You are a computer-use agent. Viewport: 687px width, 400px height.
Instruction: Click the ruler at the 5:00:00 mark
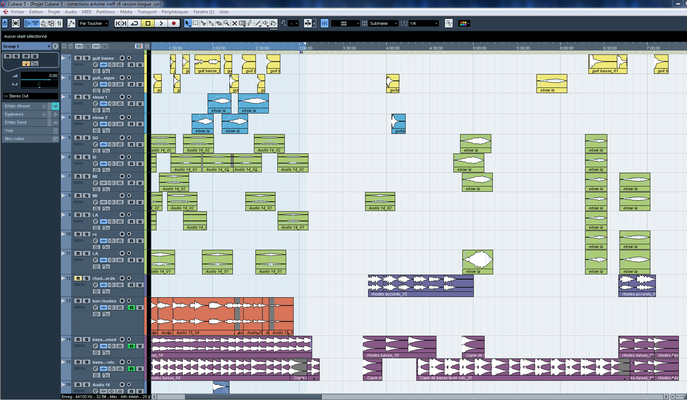pyautogui.click(x=479, y=48)
